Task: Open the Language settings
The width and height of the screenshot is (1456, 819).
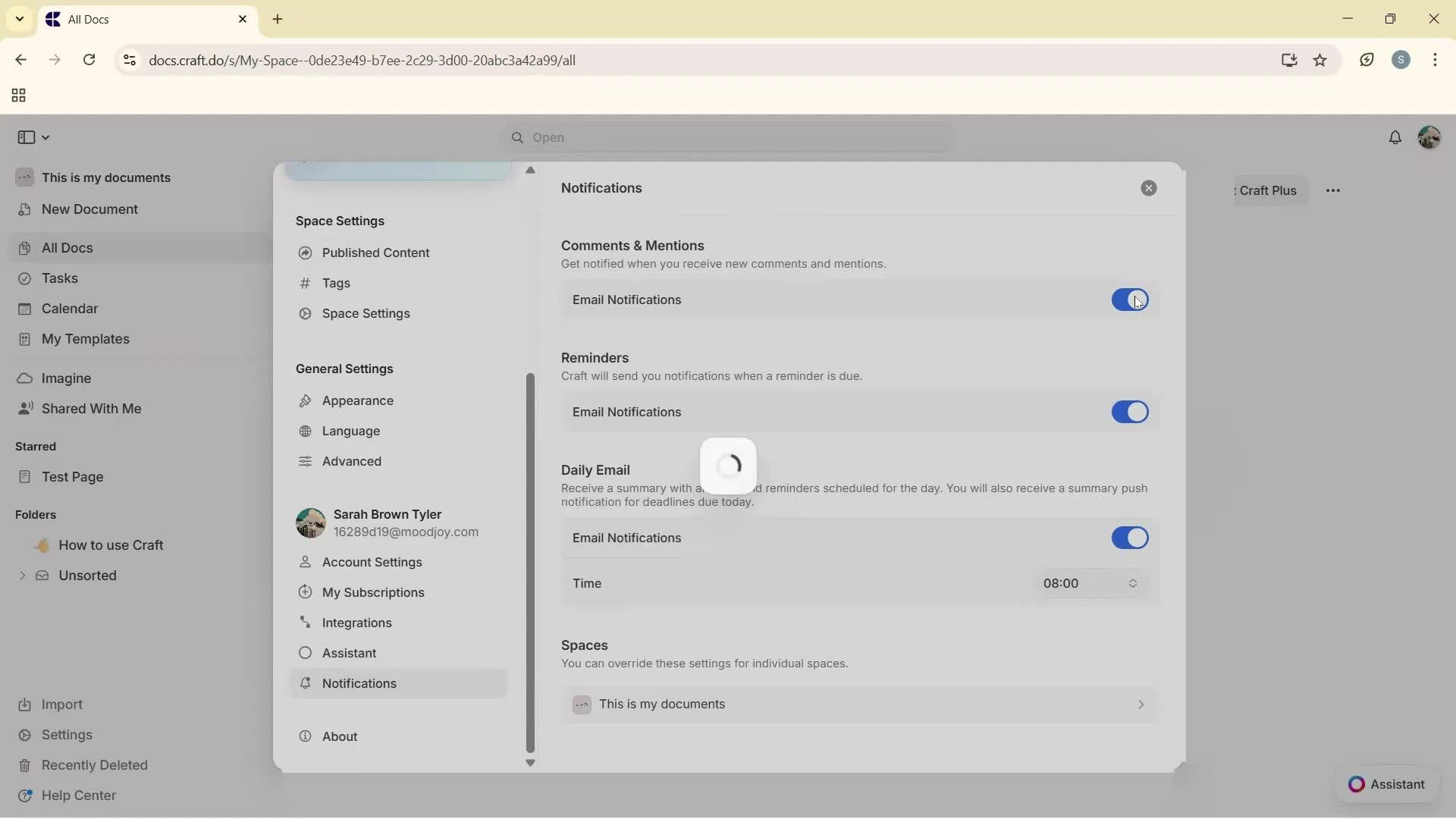Action: click(350, 431)
